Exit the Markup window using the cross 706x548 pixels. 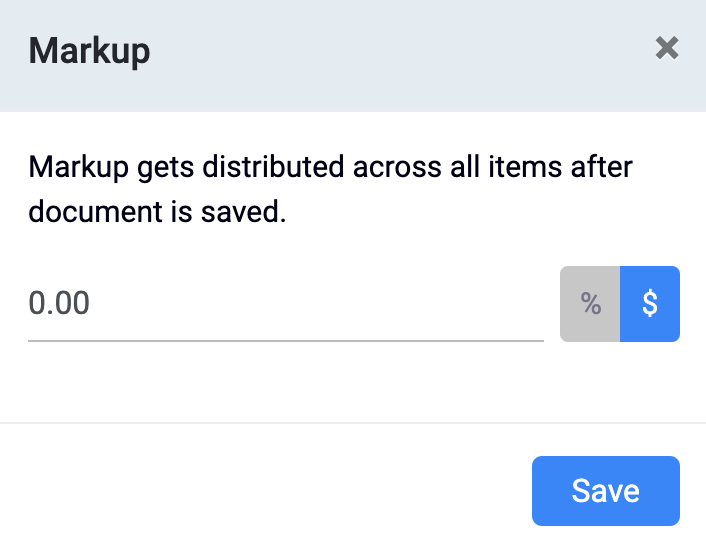pos(666,48)
